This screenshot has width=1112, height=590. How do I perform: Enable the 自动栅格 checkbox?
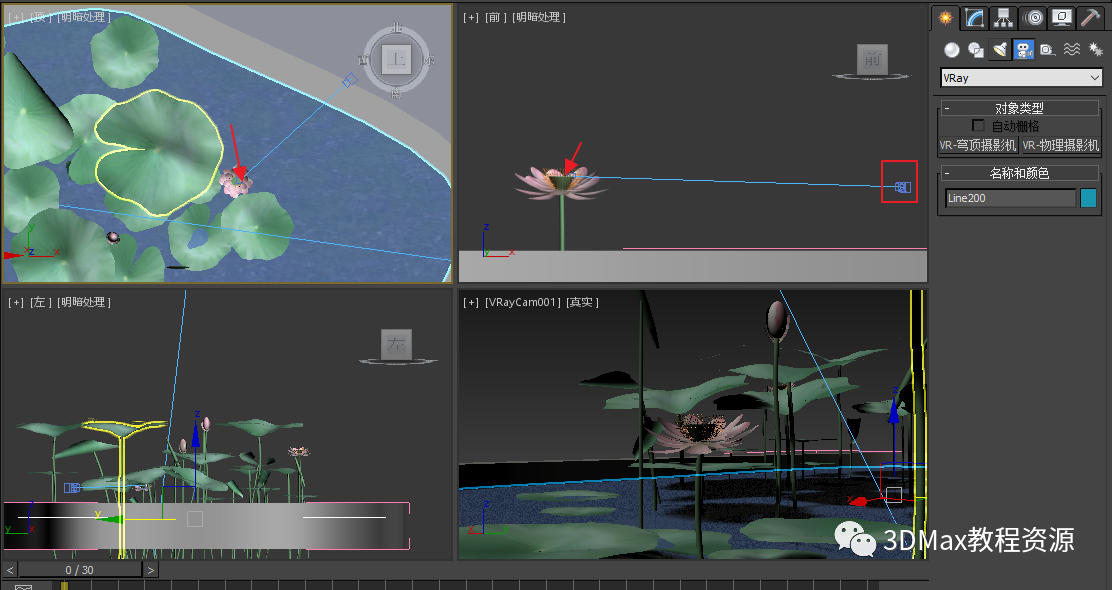point(979,126)
